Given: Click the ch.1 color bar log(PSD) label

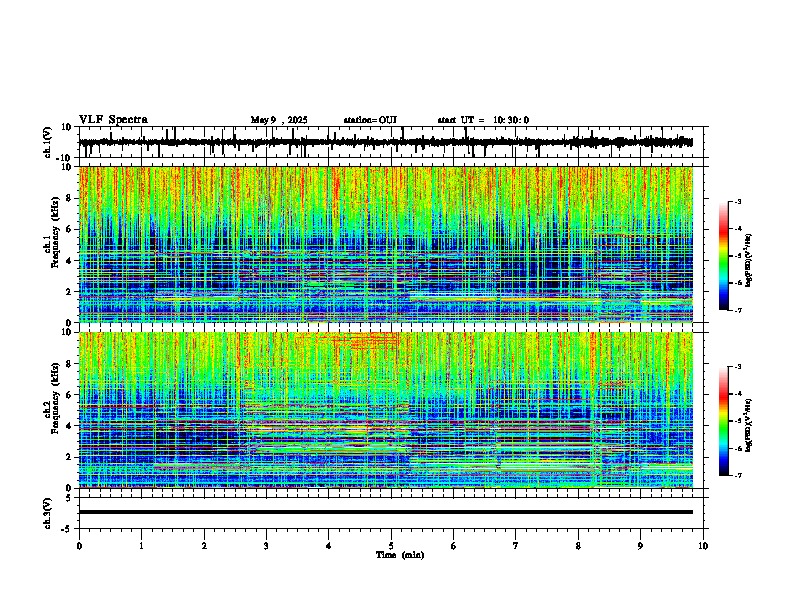Looking at the screenshot, I should pyautogui.click(x=748, y=261).
